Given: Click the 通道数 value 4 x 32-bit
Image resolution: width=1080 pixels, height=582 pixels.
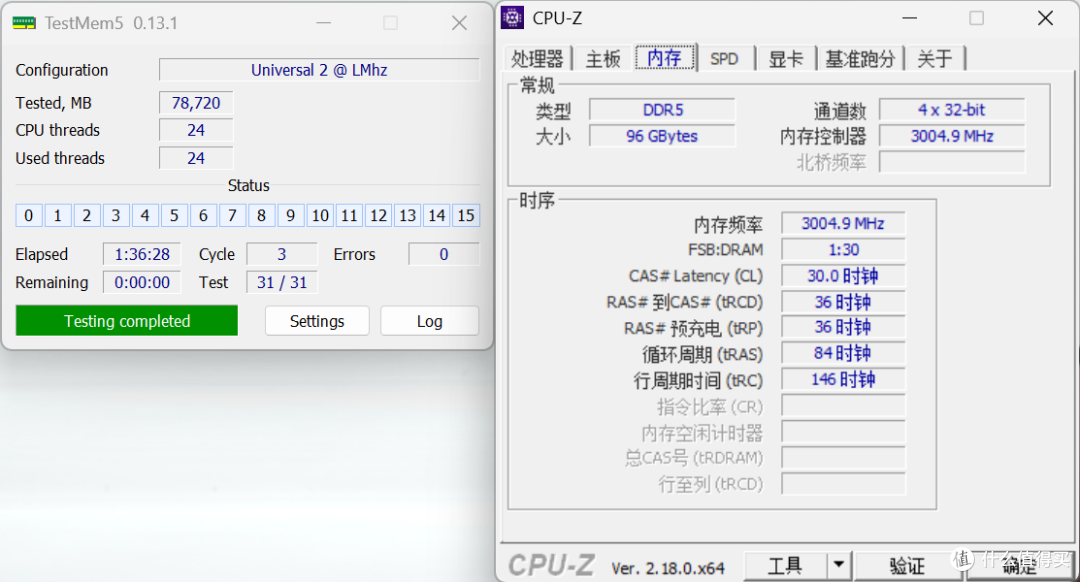Looking at the screenshot, I should 952,110.
